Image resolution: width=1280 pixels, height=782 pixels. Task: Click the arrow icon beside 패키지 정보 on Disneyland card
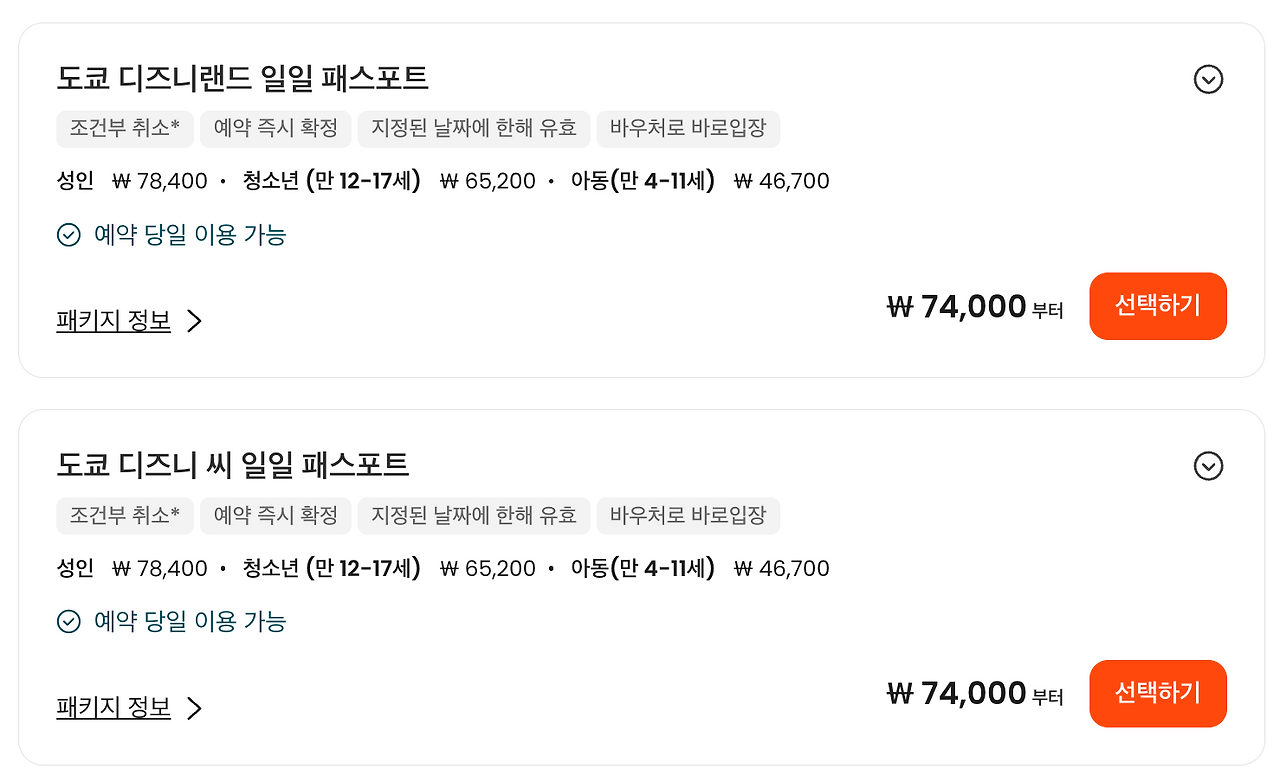(x=194, y=322)
